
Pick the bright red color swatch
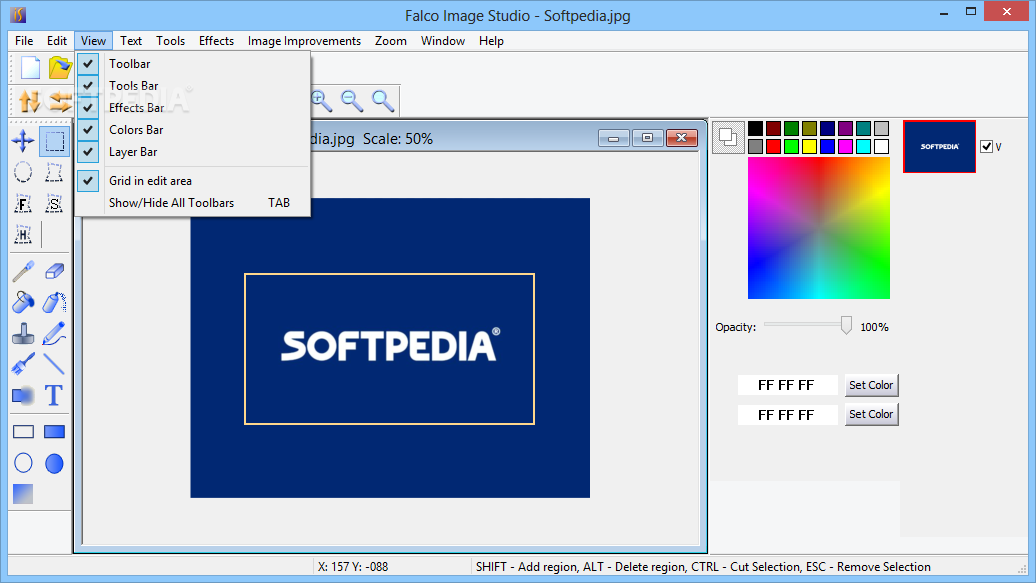pos(773,146)
